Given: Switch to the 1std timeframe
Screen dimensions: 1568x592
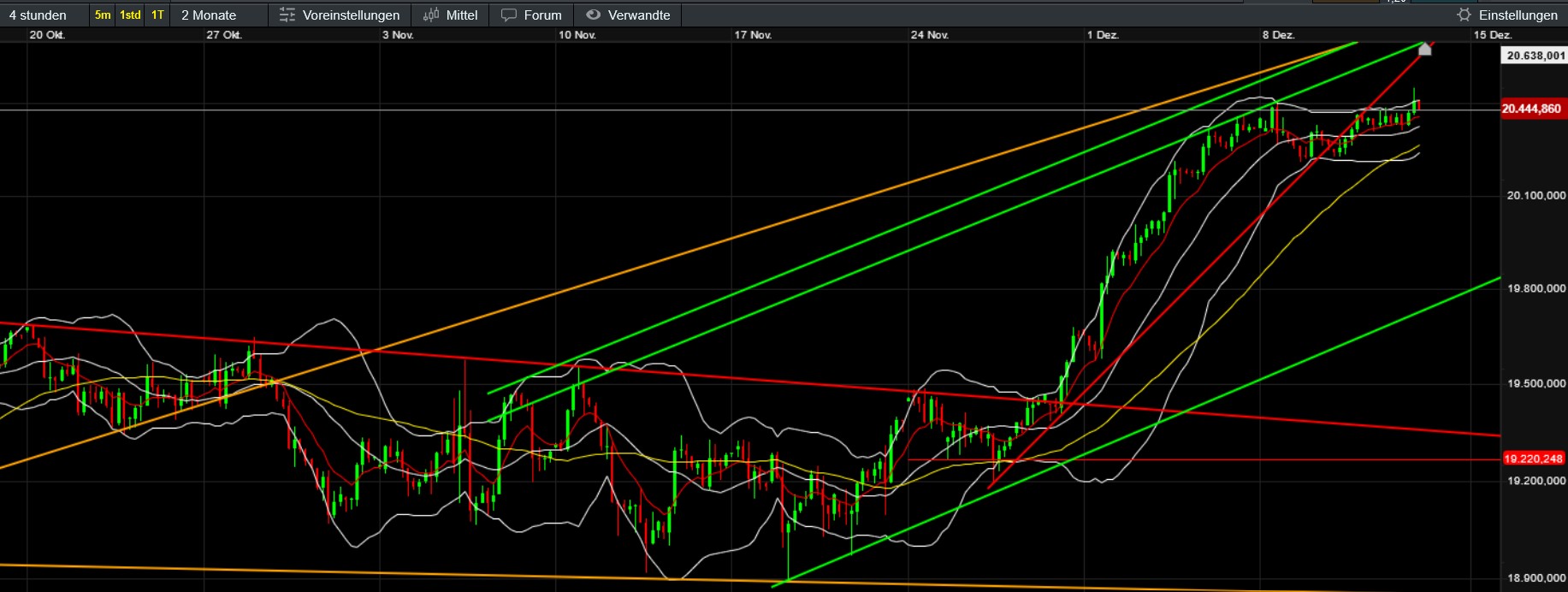Looking at the screenshot, I should click(x=130, y=15).
